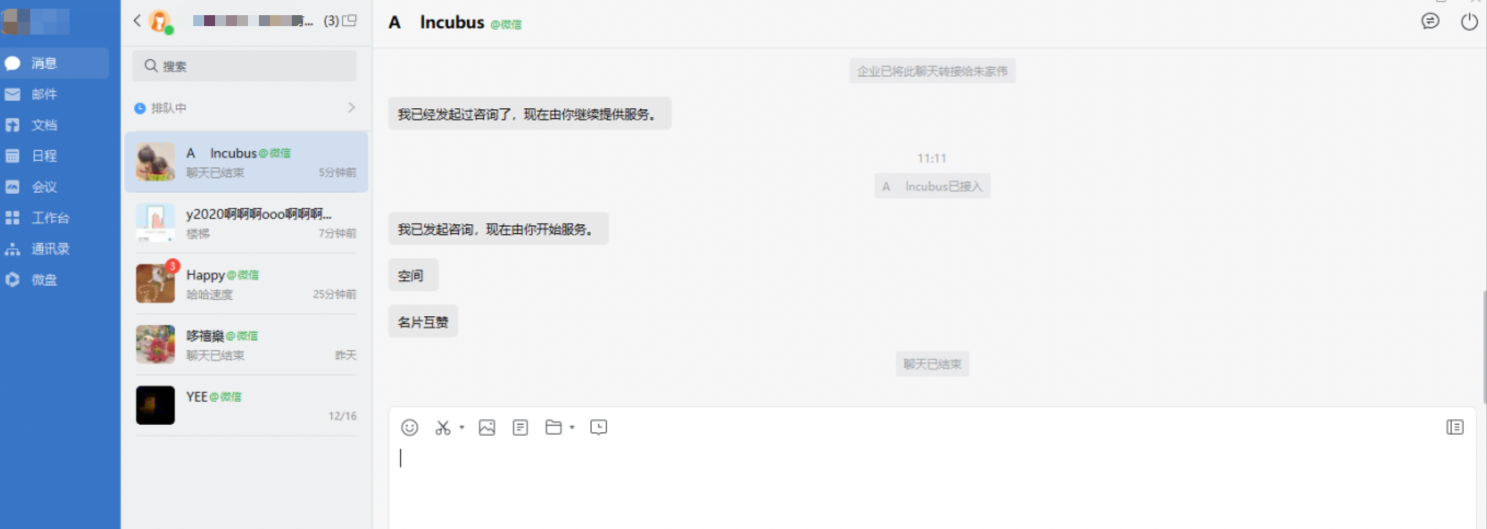
Task: Select the scissors screenshot tool
Action: click(442, 427)
